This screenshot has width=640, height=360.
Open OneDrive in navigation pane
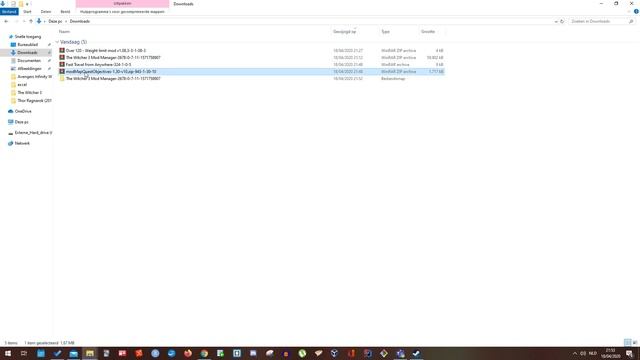pyautogui.click(x=23, y=111)
